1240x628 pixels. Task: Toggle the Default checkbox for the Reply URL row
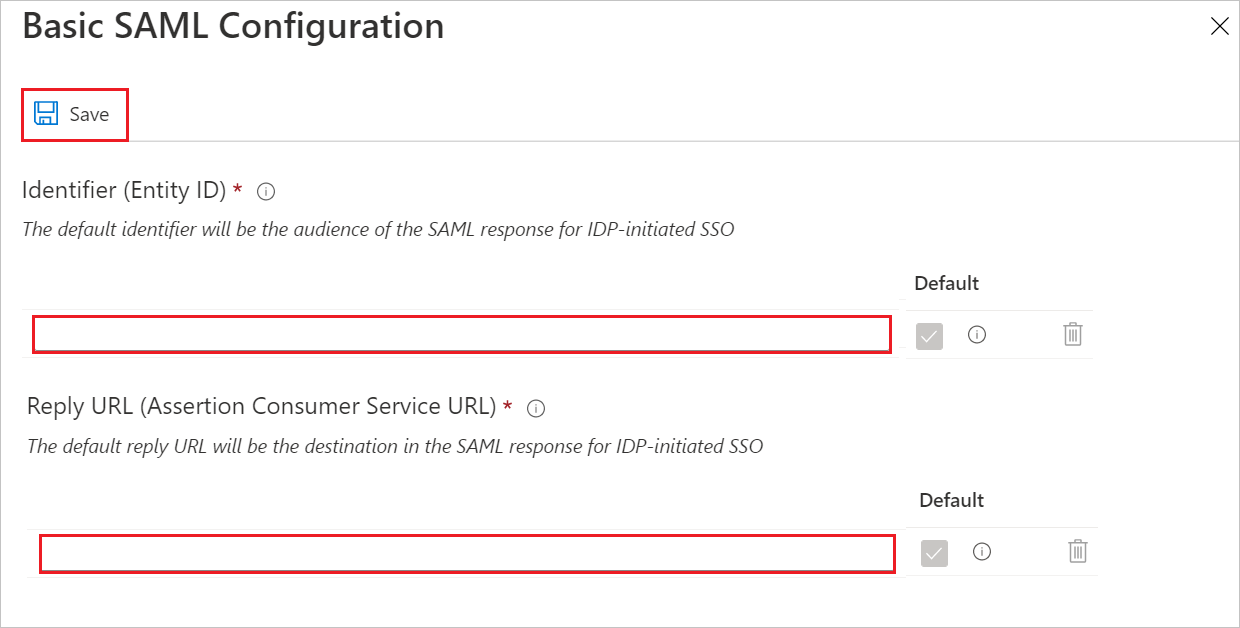(933, 552)
